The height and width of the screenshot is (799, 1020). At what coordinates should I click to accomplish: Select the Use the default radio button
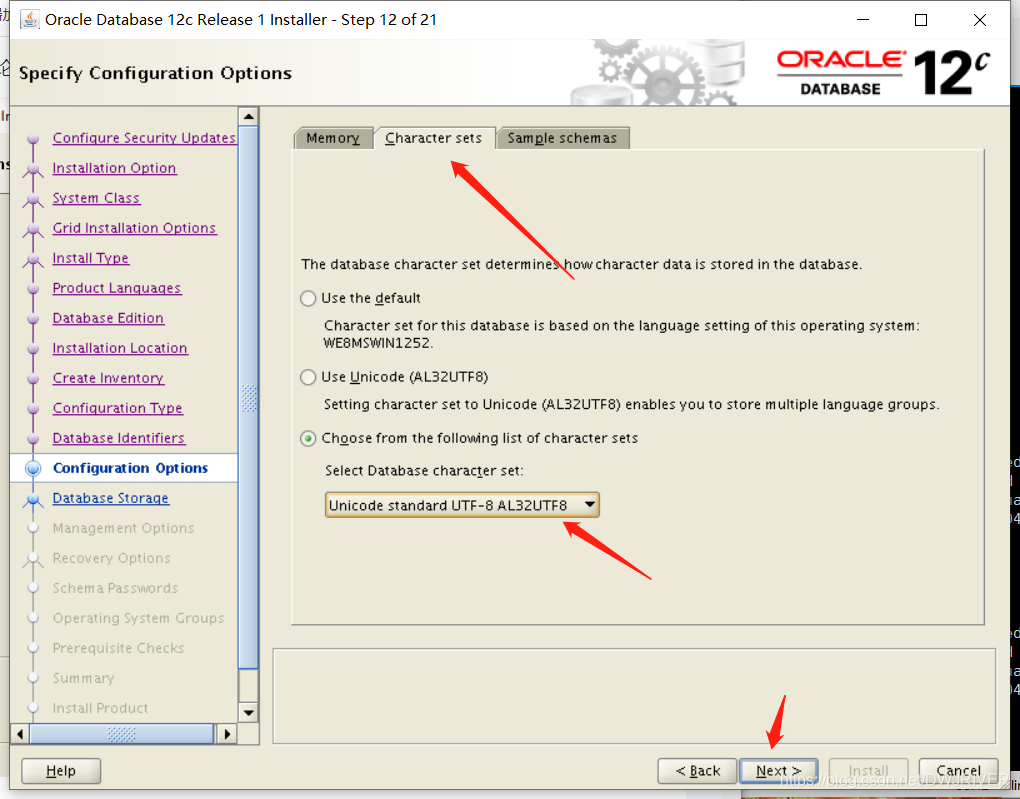(308, 299)
